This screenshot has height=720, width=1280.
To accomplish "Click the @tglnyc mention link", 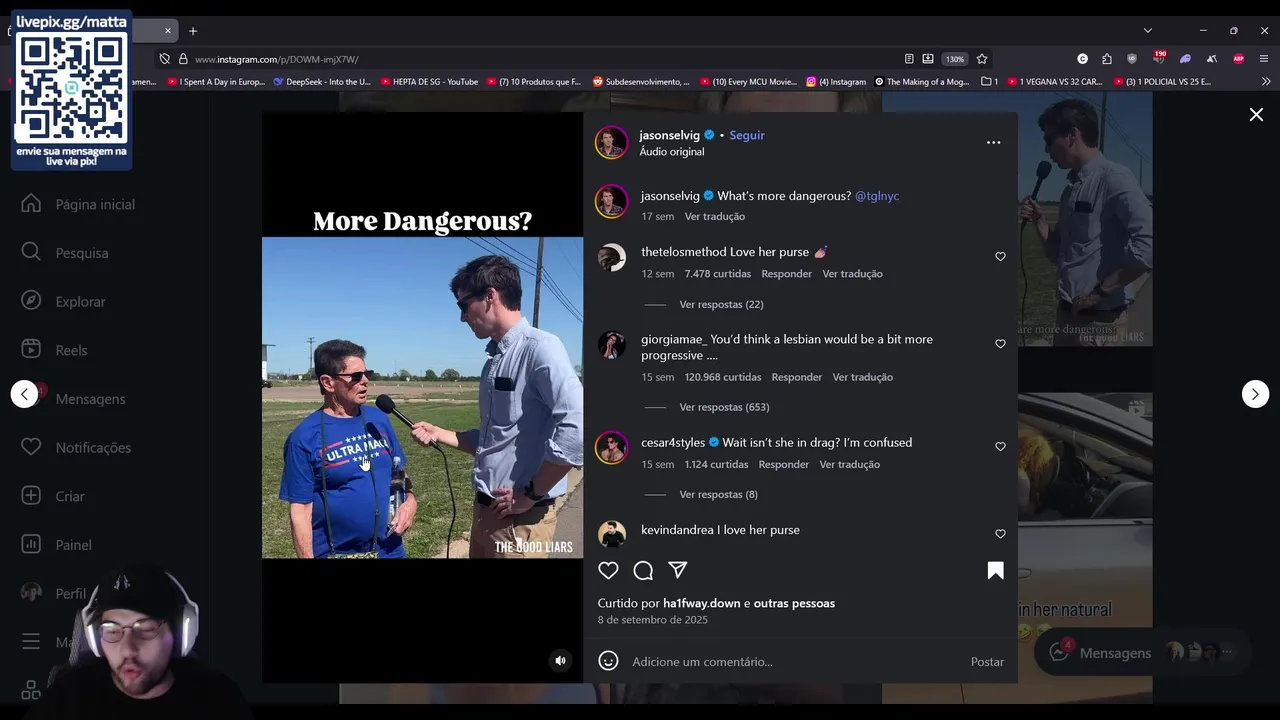I will tap(877, 196).
